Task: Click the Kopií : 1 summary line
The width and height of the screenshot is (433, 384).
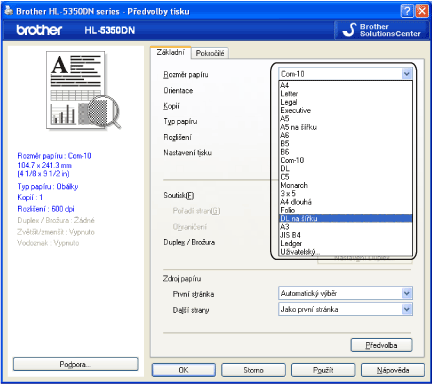Action: (30, 198)
